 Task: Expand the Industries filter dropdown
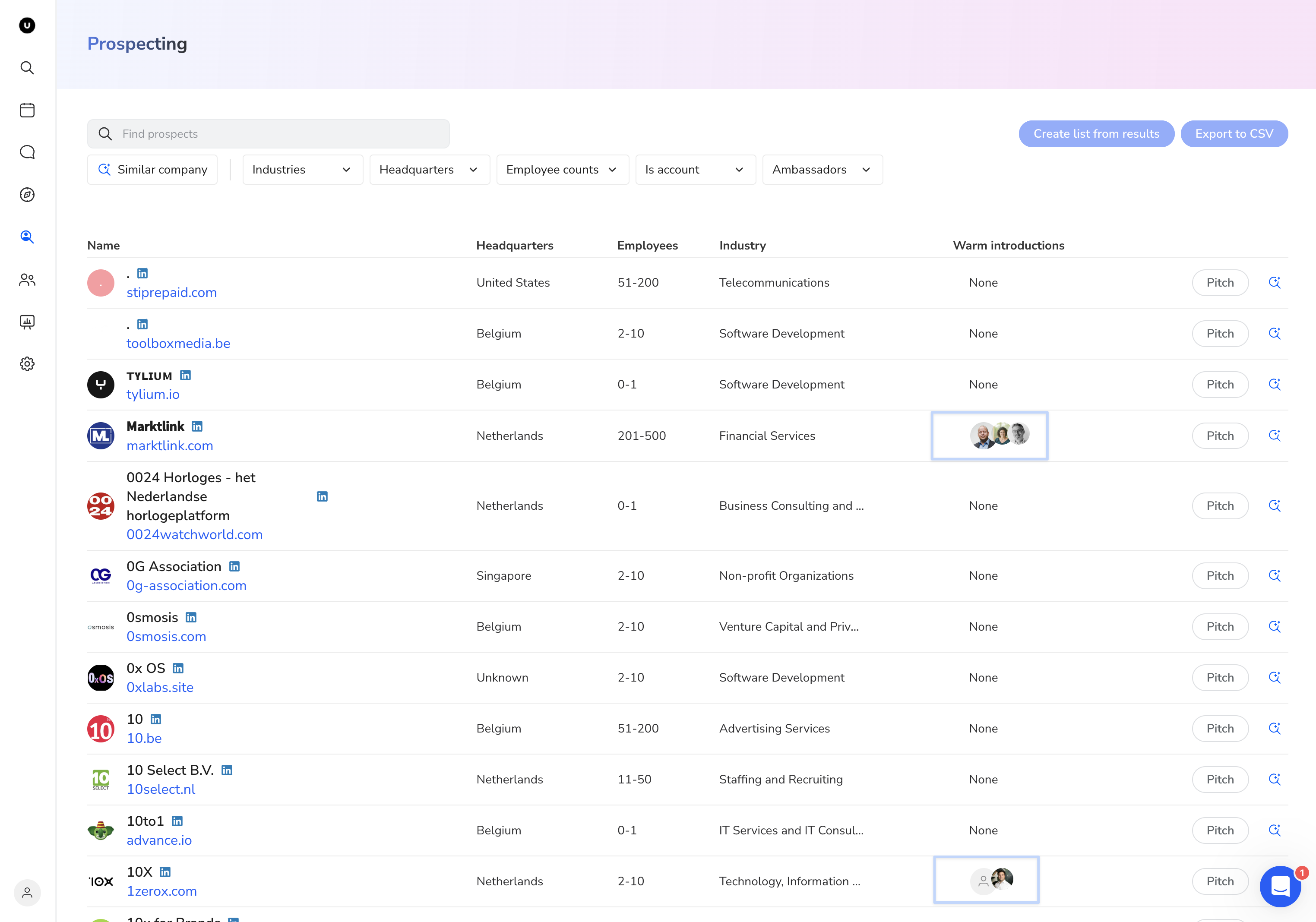point(302,170)
